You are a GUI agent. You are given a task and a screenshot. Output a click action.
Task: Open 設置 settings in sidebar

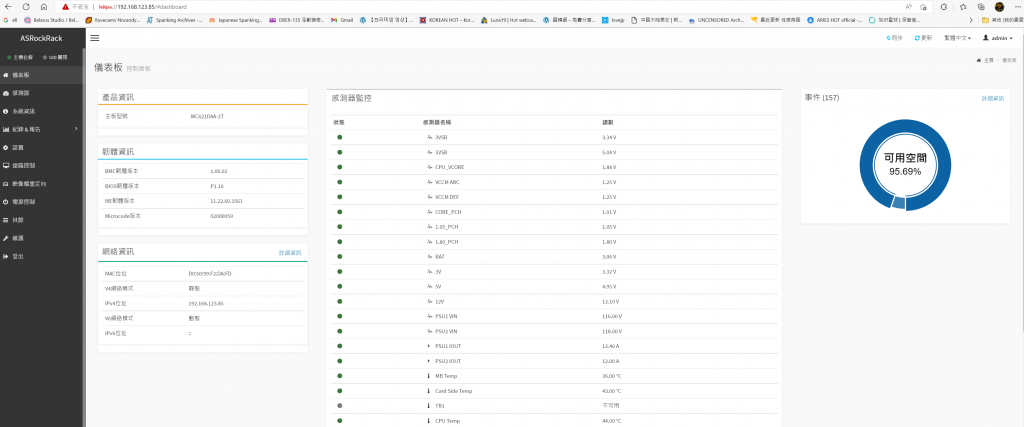tap(18, 147)
